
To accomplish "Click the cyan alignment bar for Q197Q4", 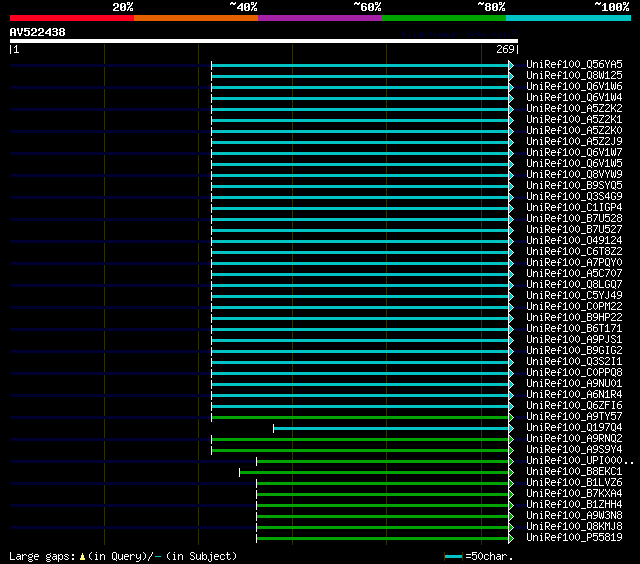I will [391, 429].
